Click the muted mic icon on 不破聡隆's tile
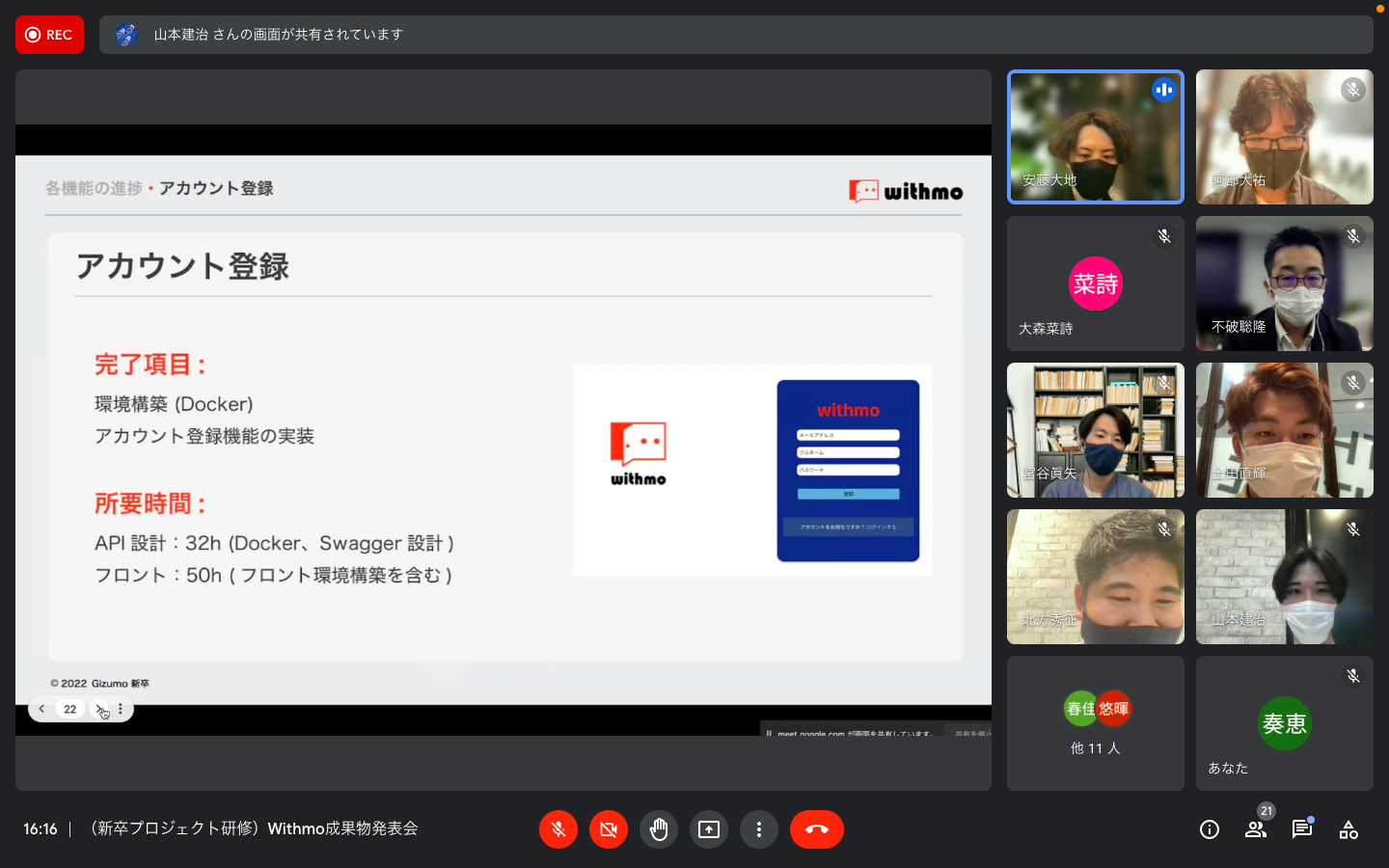Image resolution: width=1389 pixels, height=868 pixels. click(1353, 236)
